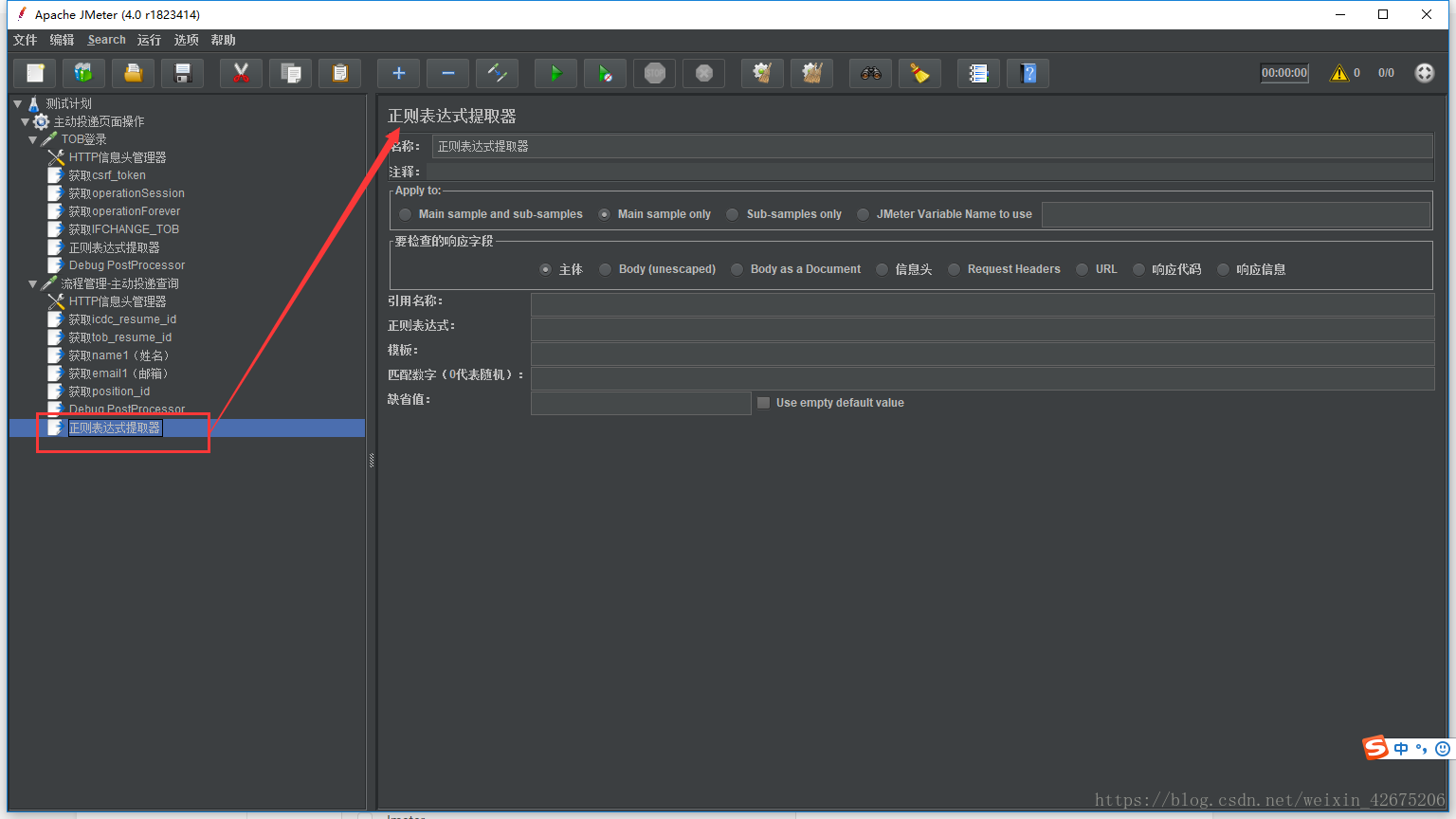Image resolution: width=1456 pixels, height=819 pixels.
Task: Open the Sogou input method icon
Action: pyautogui.click(x=1375, y=748)
